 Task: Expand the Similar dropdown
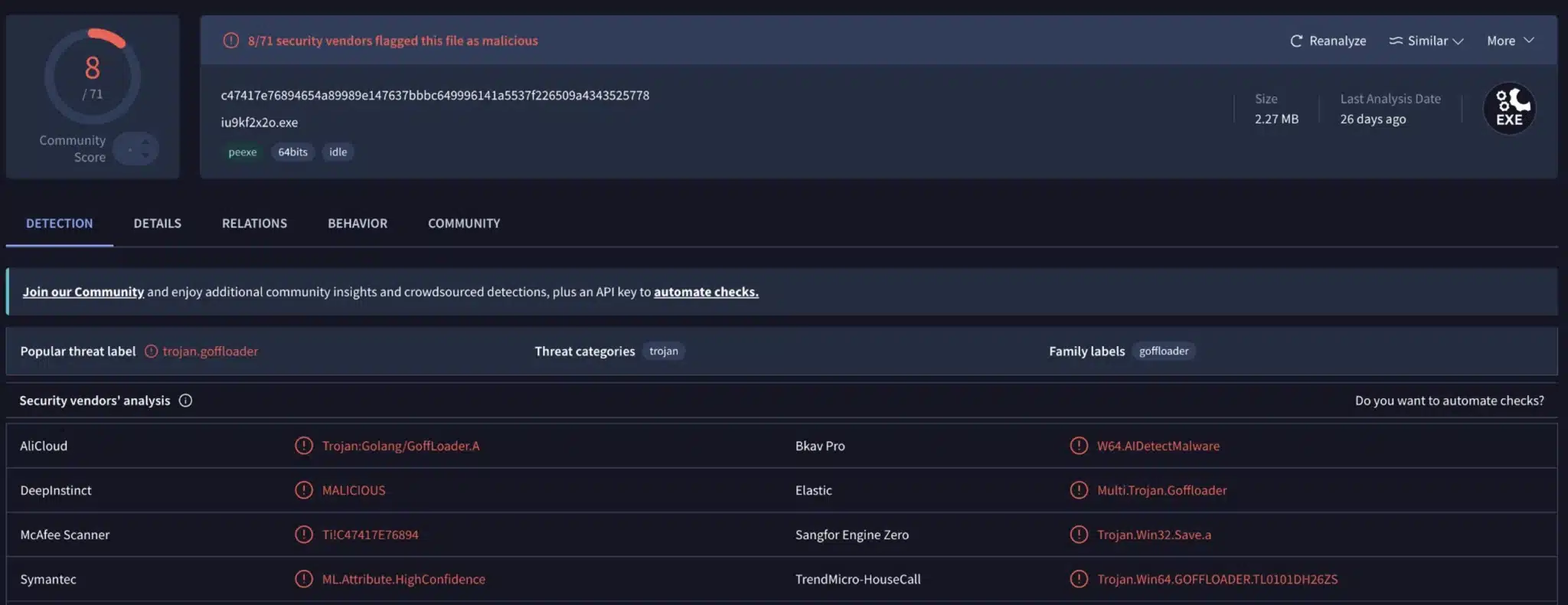click(1426, 41)
